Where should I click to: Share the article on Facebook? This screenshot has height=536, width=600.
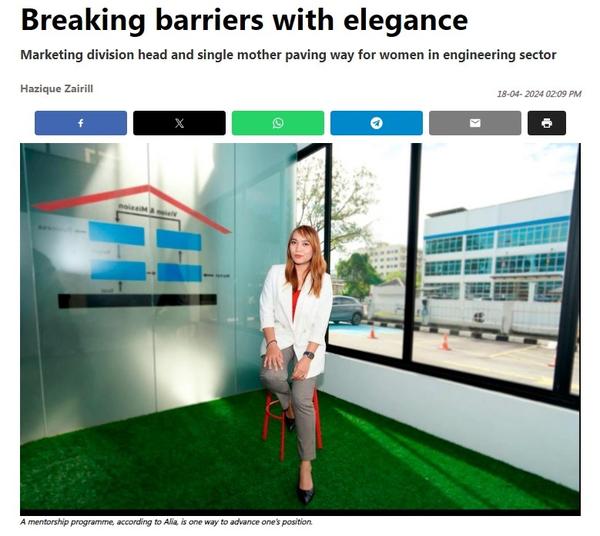click(x=81, y=123)
